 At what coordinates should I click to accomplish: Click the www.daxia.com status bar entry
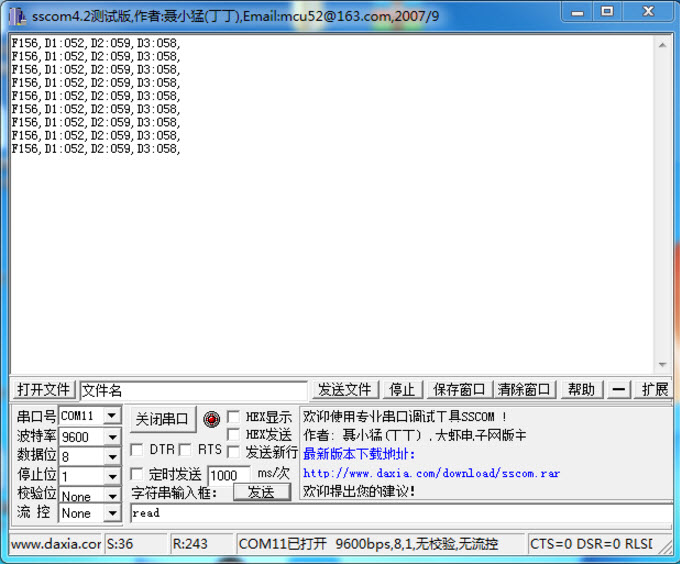click(x=56, y=544)
